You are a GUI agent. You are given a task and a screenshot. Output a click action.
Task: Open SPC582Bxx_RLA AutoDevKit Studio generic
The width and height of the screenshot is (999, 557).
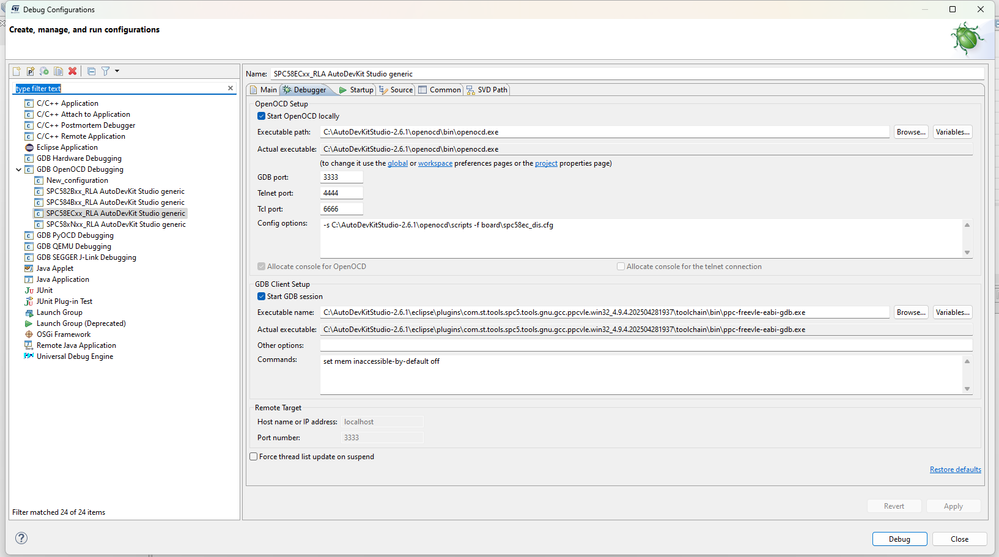pyautogui.click(x=115, y=191)
